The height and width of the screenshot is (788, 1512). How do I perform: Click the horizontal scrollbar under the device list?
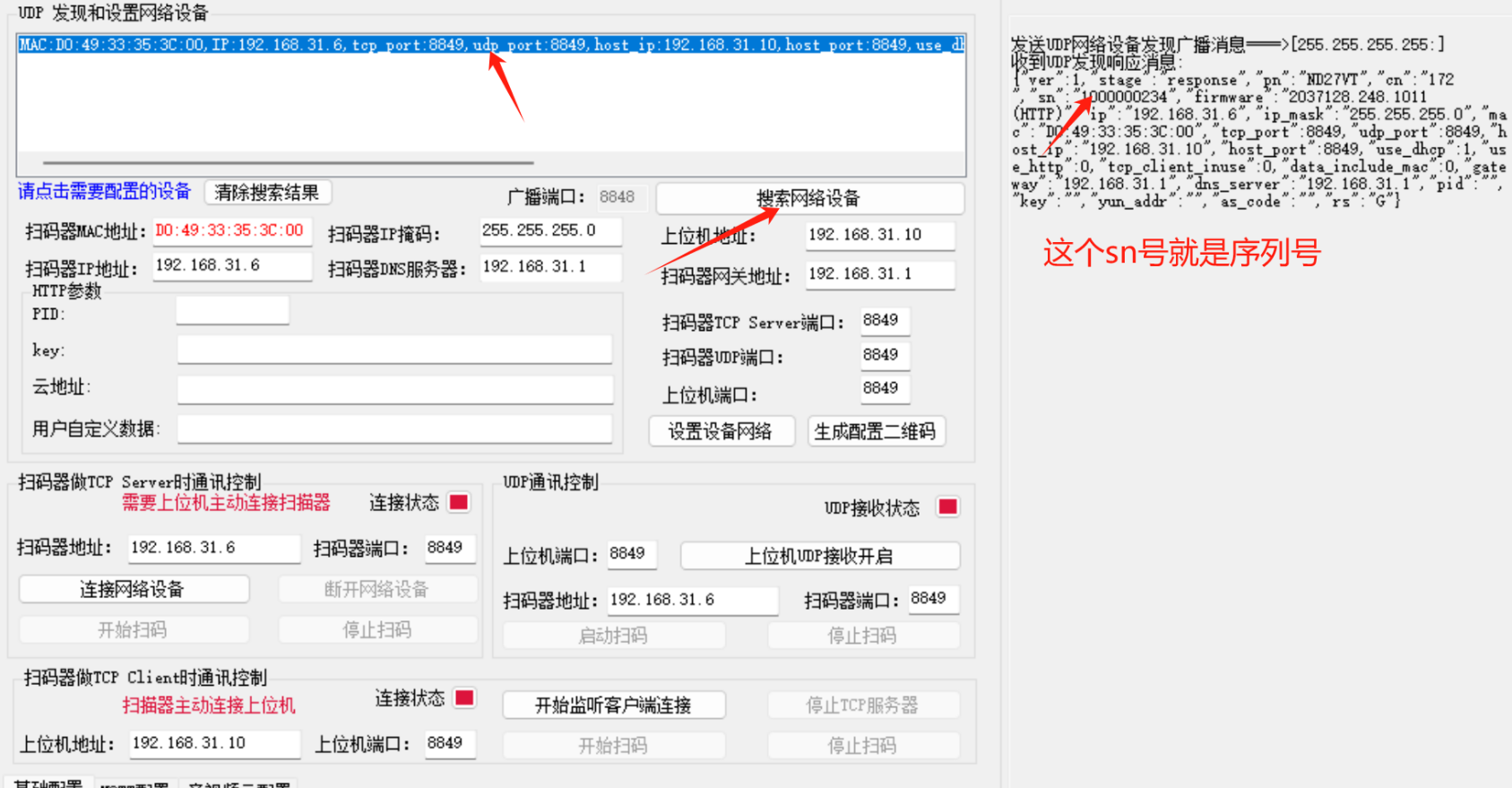pyautogui.click(x=288, y=163)
